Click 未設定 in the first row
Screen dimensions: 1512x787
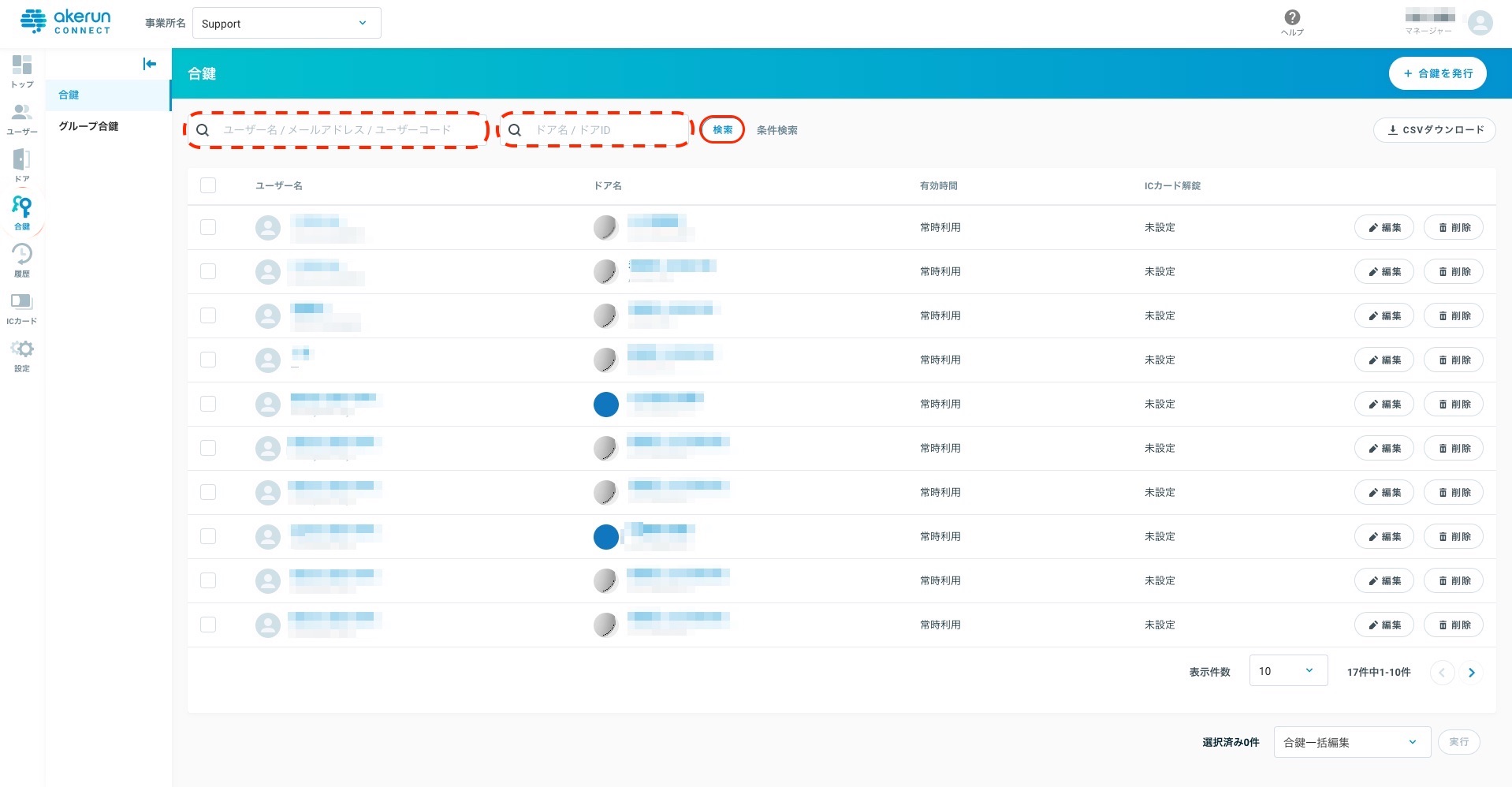point(1160,227)
